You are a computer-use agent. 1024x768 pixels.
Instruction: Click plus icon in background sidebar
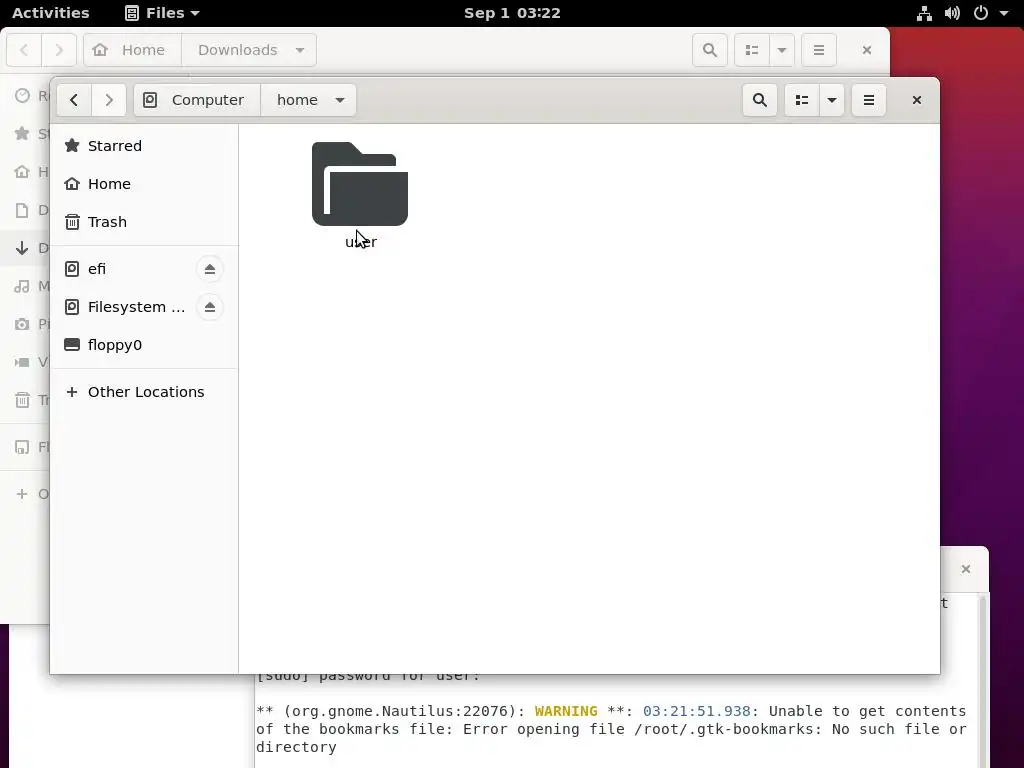point(22,494)
